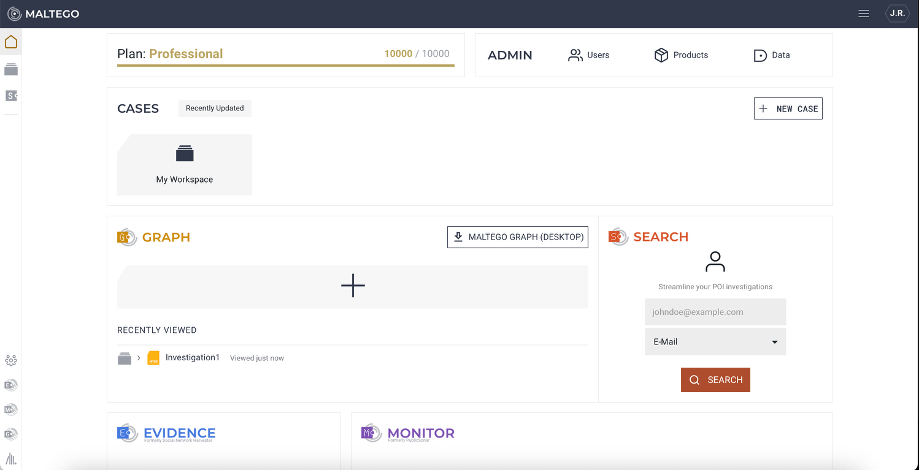The image size is (920, 470).
Task: Open the Monitor 'M' icon in the sidebar
Action: [x=11, y=409]
